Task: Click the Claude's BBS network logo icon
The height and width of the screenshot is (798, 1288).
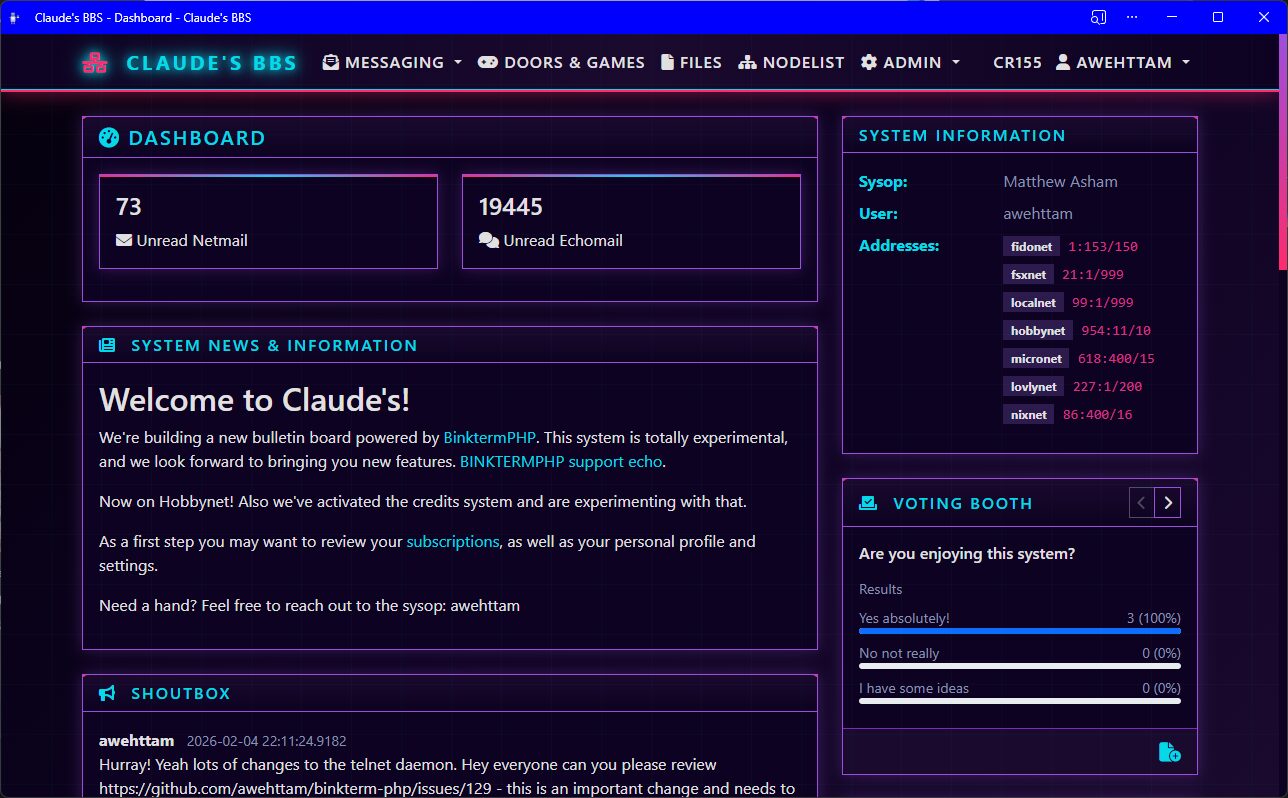Action: point(95,63)
